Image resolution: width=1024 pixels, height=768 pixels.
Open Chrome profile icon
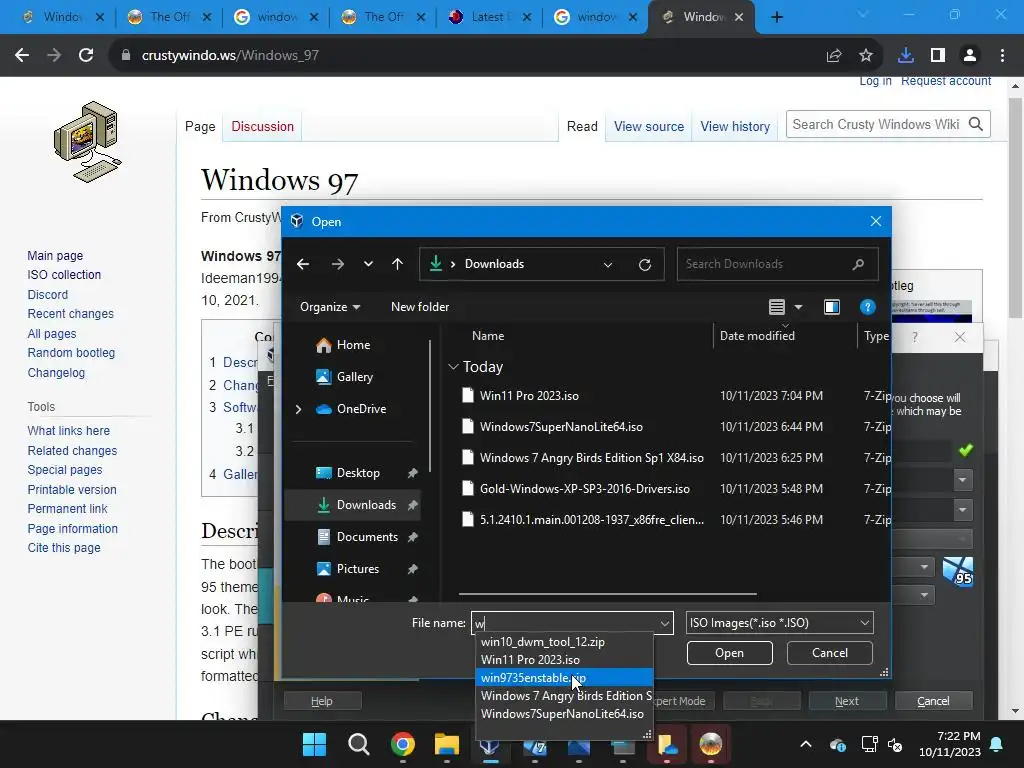point(970,56)
